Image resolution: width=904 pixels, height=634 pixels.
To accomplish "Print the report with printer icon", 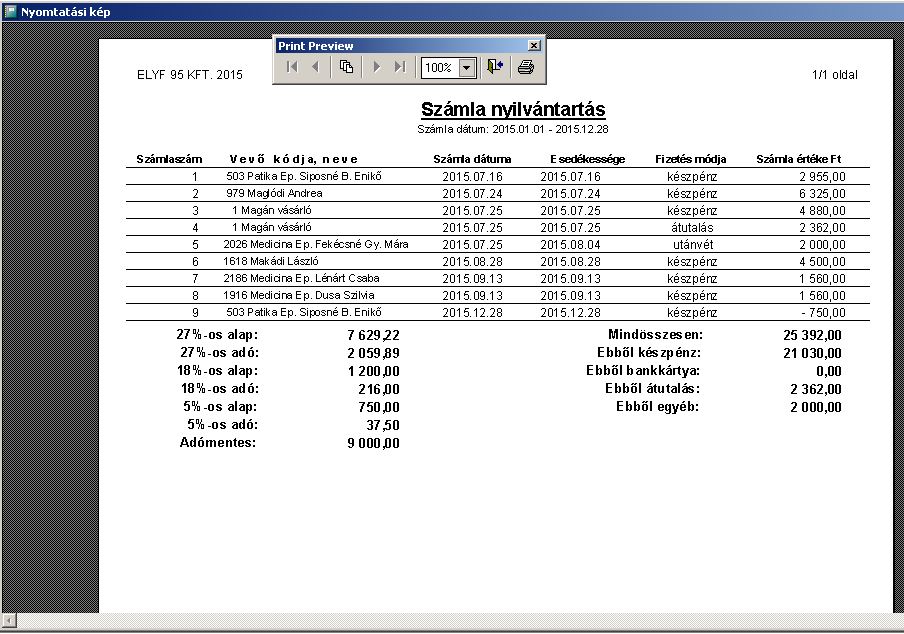I will (x=526, y=67).
